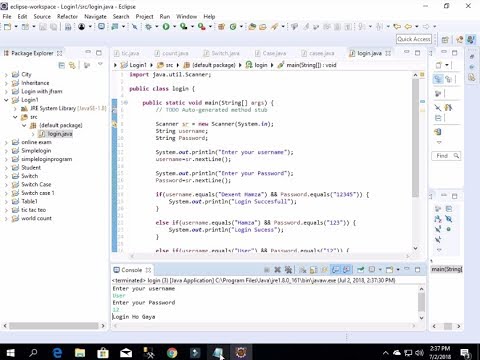Click the Save toolbar icon
This screenshot has height=360, width=480.
(x=43, y=27)
